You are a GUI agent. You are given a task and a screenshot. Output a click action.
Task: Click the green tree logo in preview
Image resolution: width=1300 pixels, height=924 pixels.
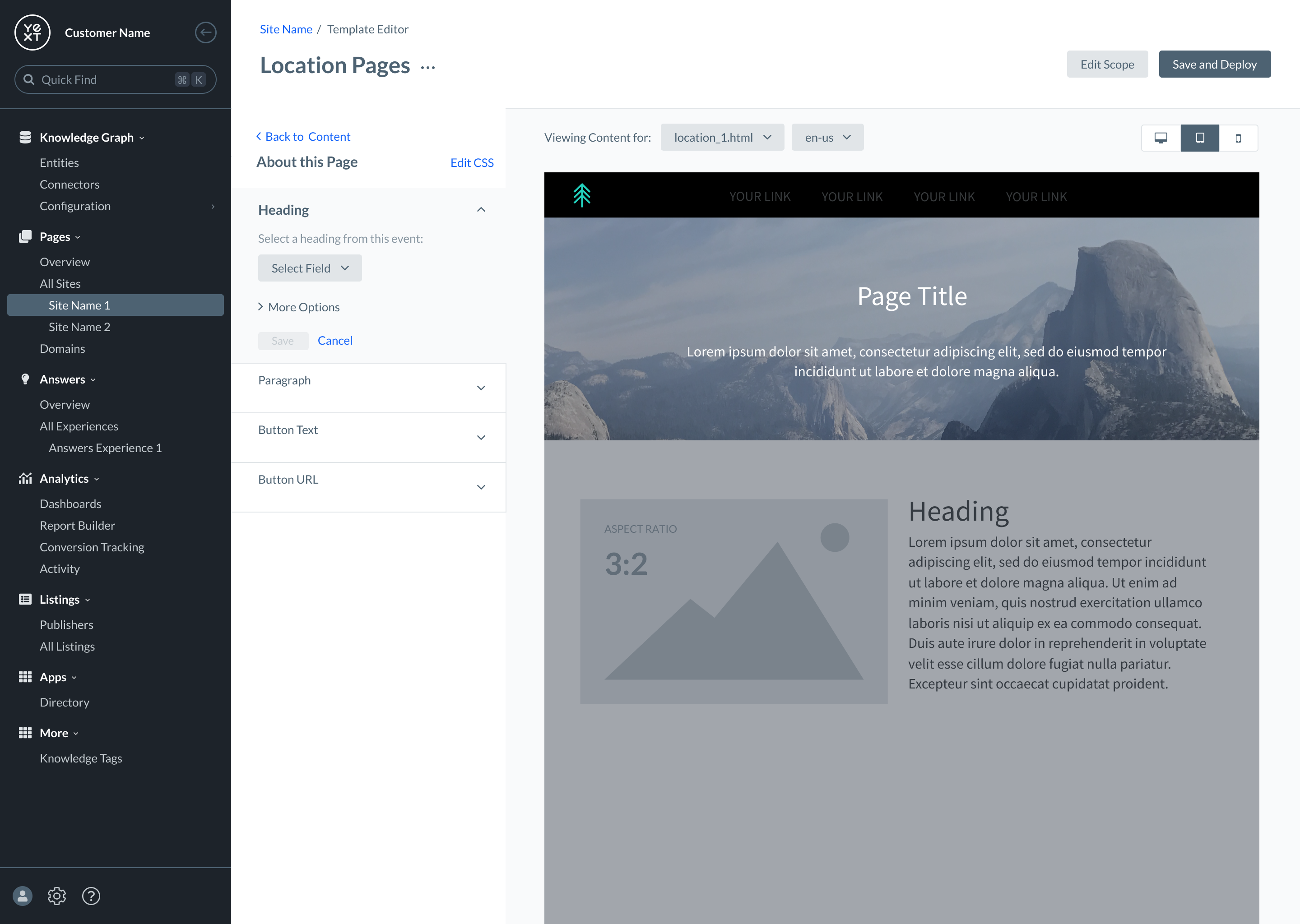tap(582, 195)
